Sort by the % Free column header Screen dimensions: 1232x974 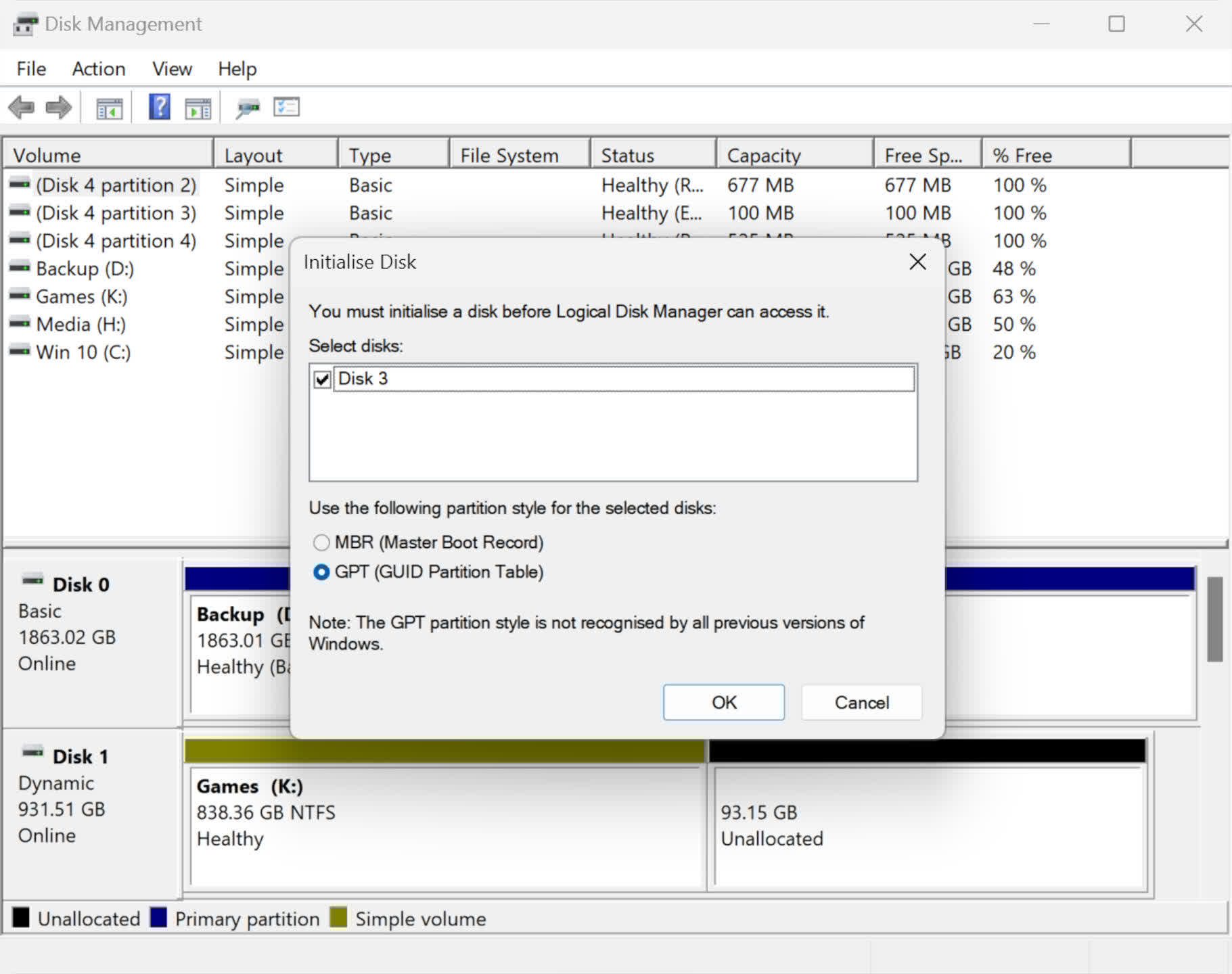point(1056,155)
